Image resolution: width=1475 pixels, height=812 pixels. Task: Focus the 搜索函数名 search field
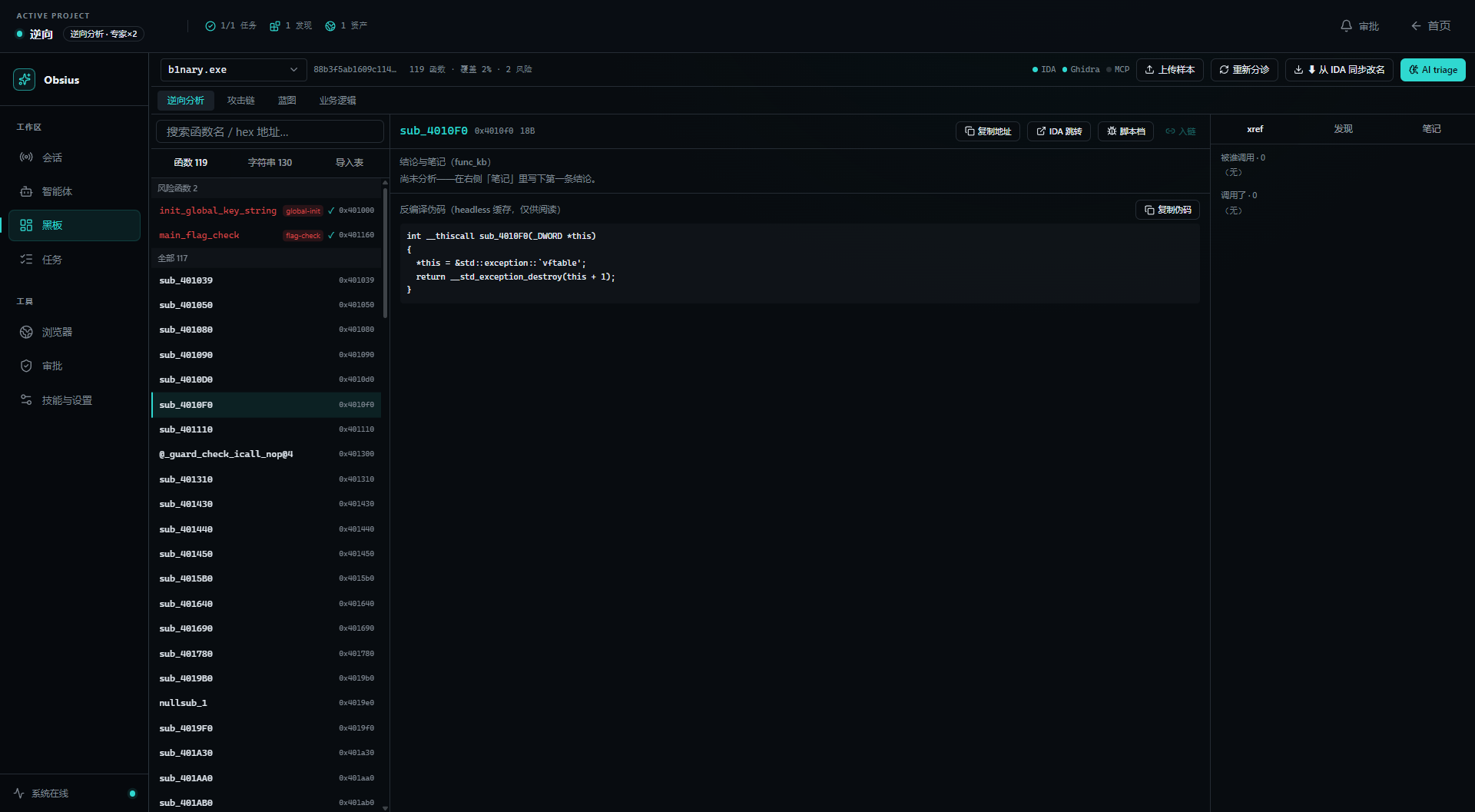point(270,131)
